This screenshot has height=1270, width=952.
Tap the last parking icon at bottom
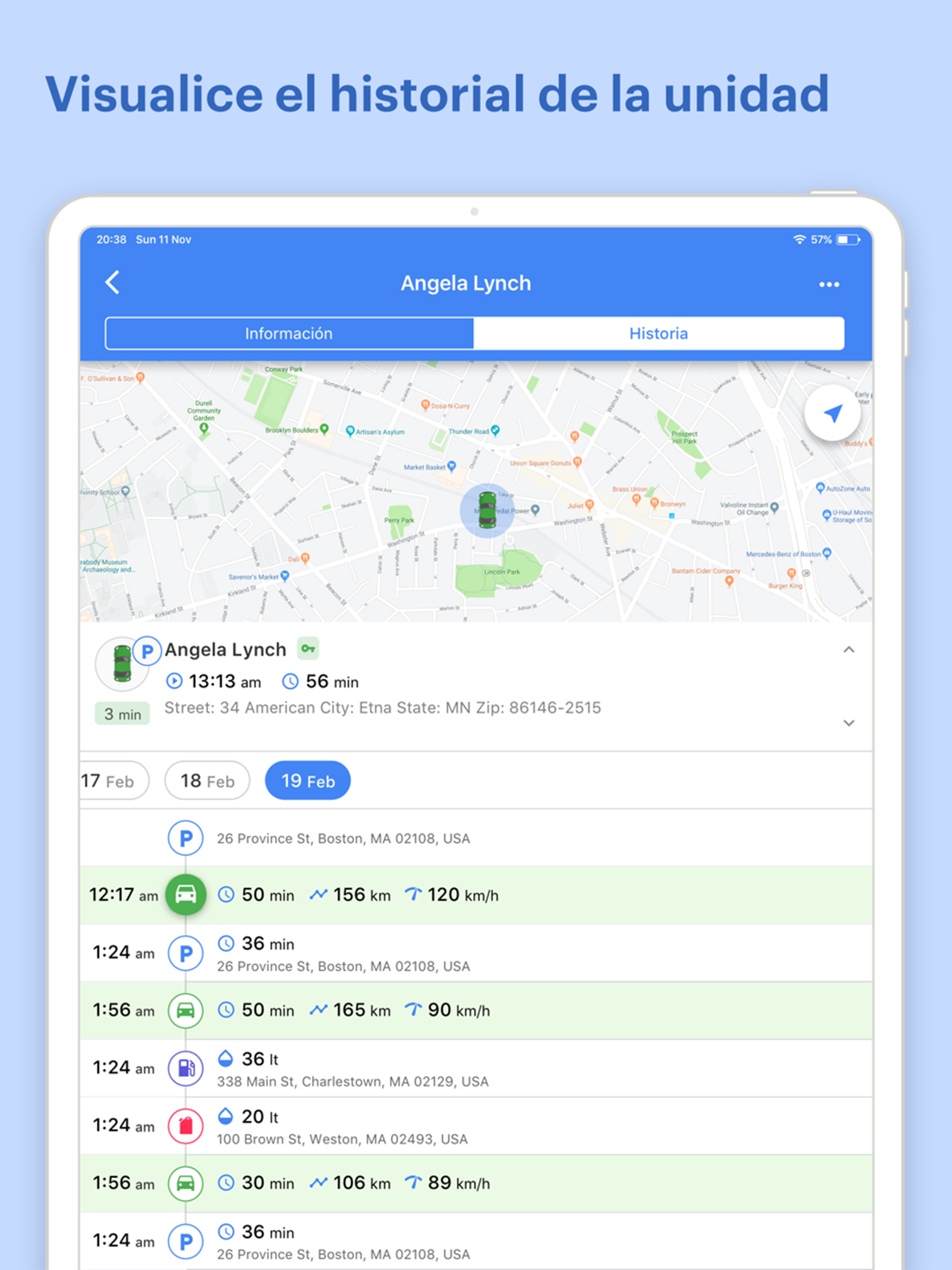point(185,1241)
